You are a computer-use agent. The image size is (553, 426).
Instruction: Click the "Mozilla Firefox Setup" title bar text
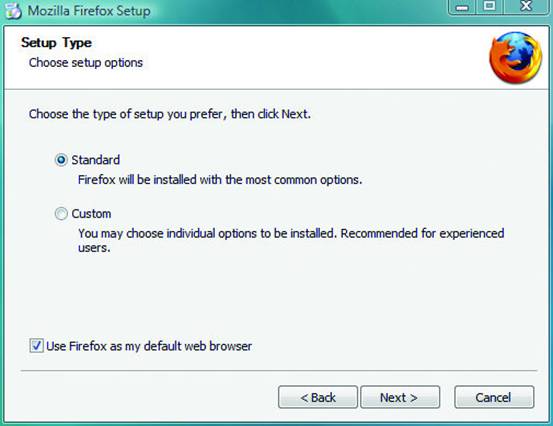pos(89,11)
